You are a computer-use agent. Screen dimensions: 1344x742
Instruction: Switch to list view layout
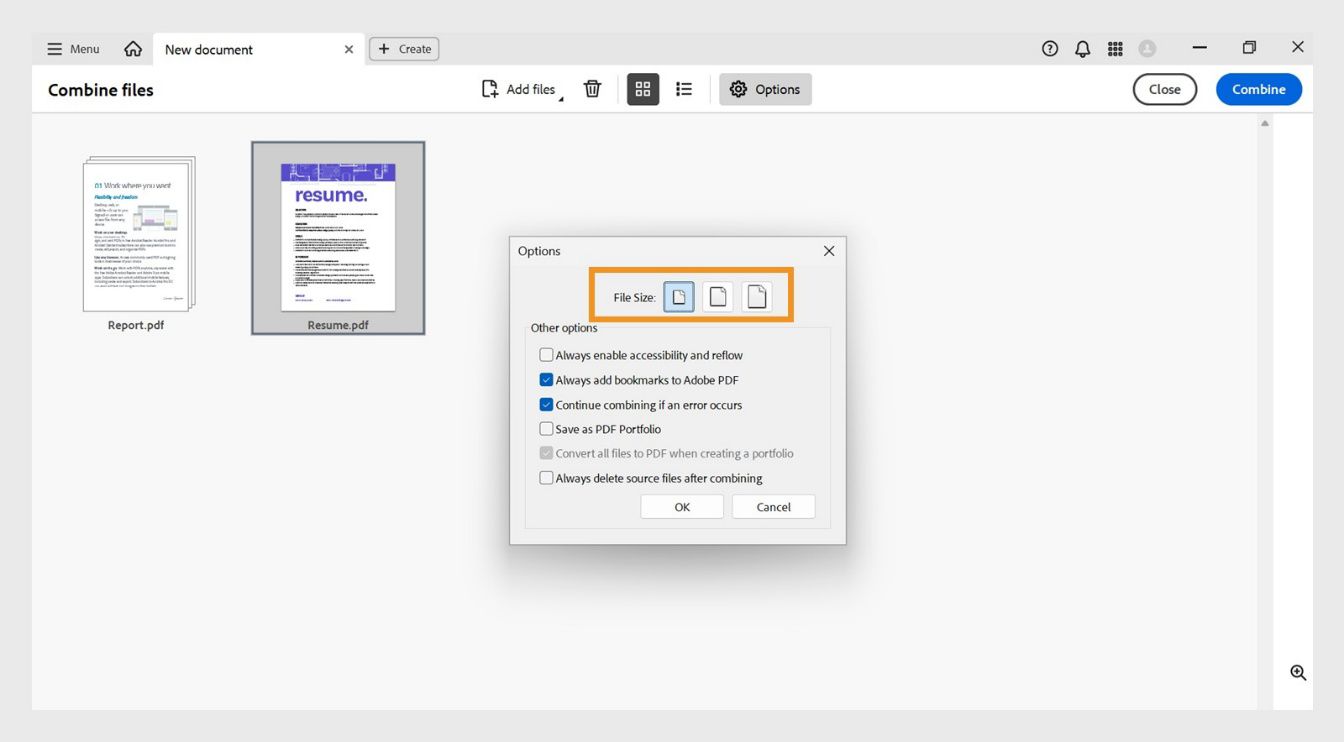[x=684, y=88]
